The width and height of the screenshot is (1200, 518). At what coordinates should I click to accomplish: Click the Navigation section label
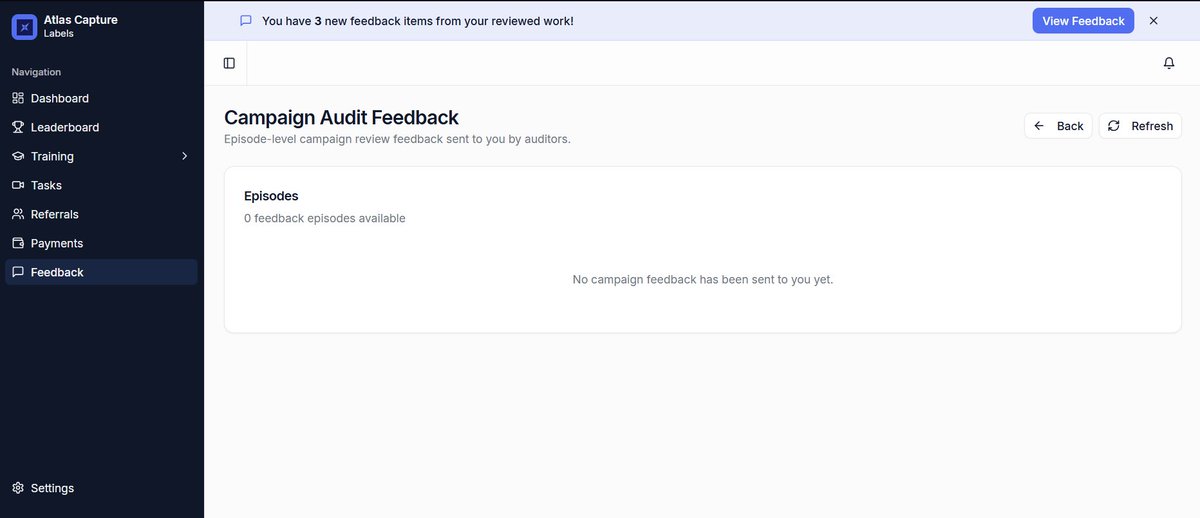coord(36,72)
